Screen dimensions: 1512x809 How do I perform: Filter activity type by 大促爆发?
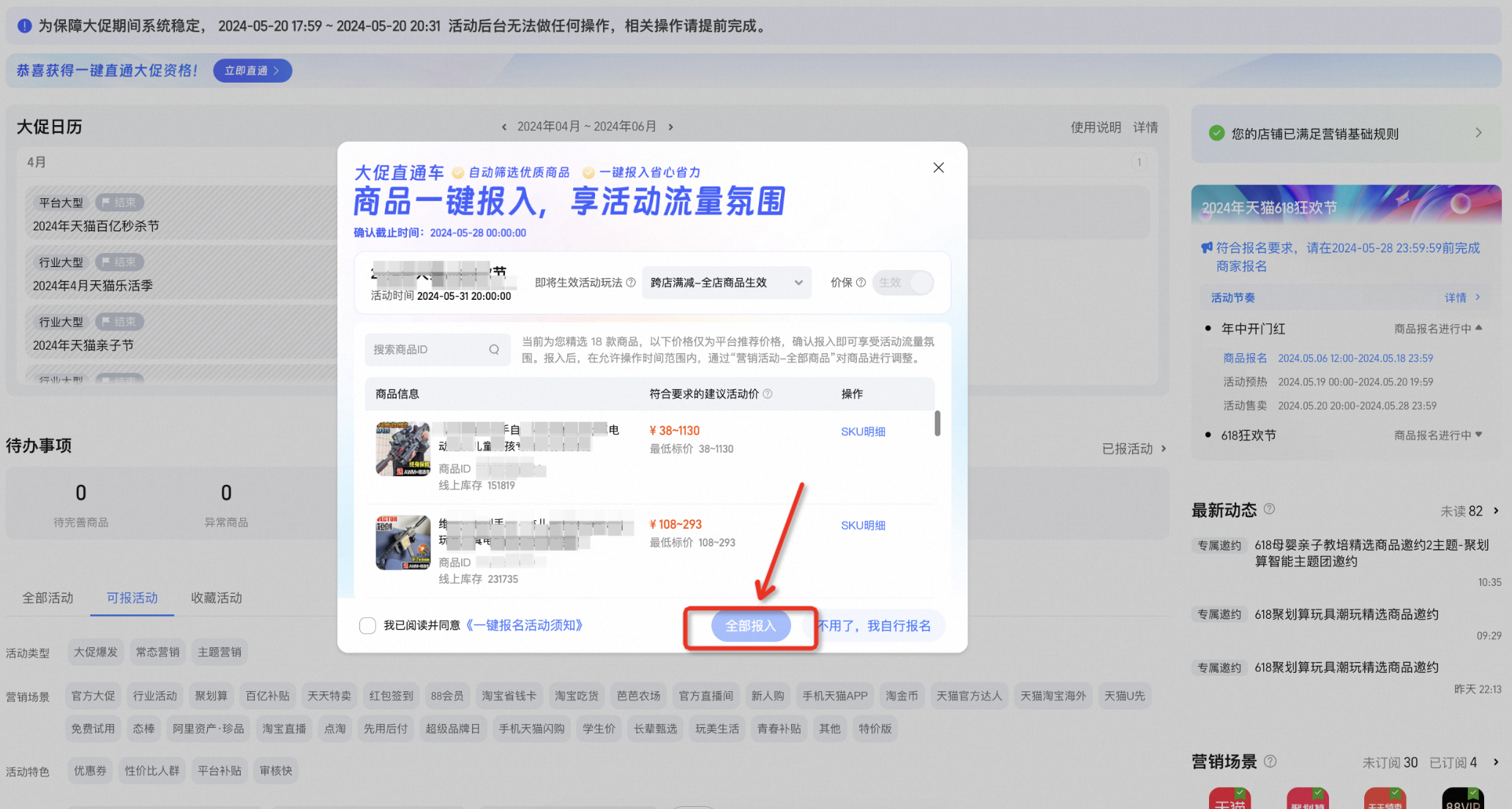pos(96,652)
